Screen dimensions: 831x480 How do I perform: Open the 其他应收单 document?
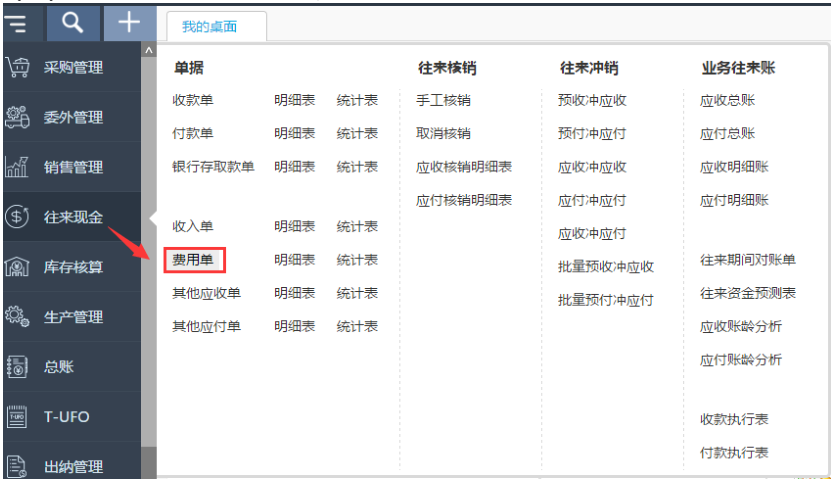207,293
